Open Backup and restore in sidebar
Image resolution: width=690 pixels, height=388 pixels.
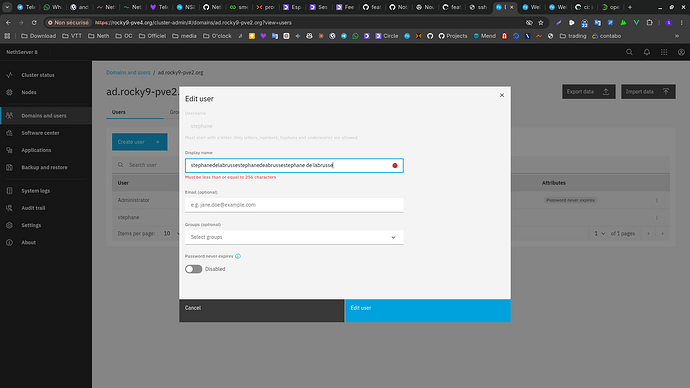coord(46,167)
